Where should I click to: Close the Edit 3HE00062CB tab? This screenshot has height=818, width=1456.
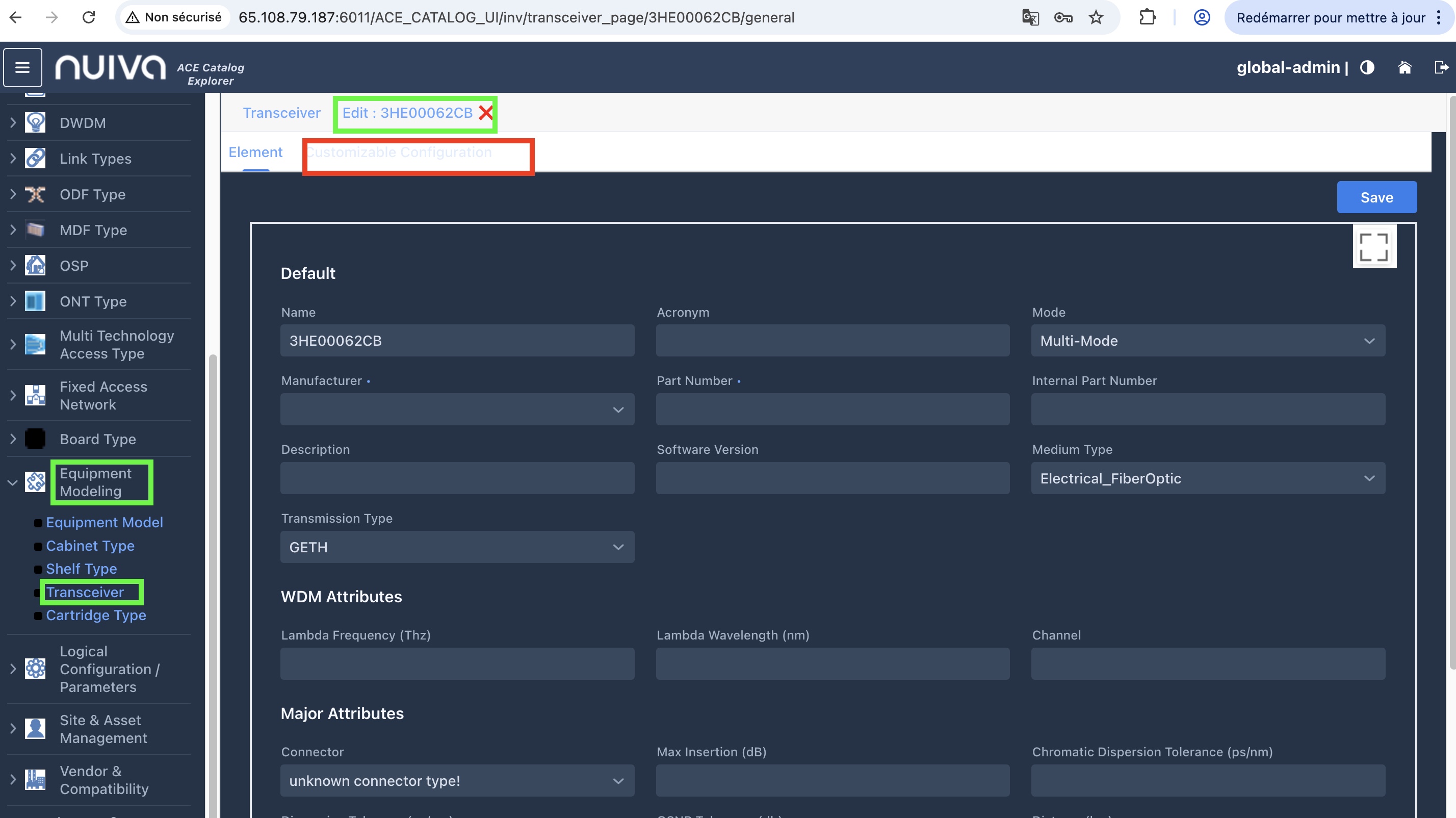pyautogui.click(x=485, y=113)
